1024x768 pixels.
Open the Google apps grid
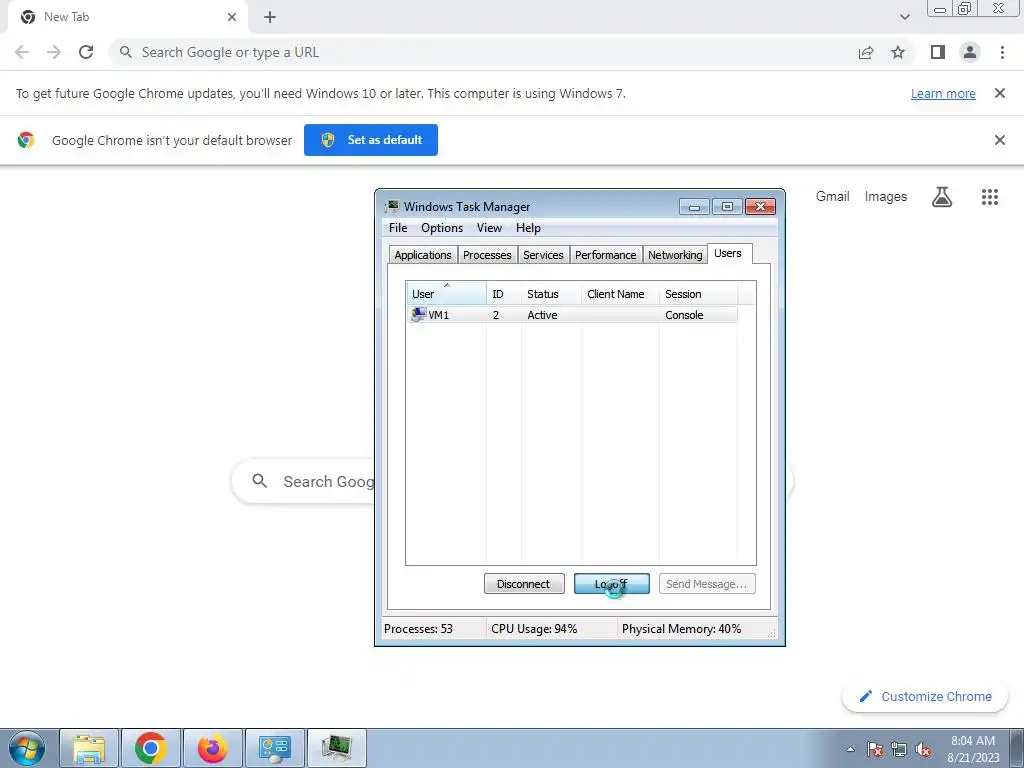(x=990, y=197)
